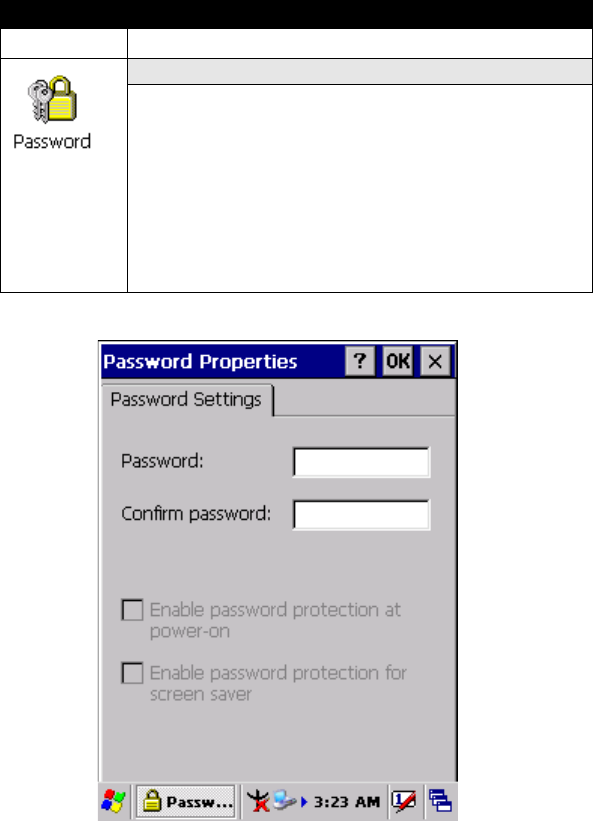
Task: Confirm with the OK button
Action: tap(398, 361)
